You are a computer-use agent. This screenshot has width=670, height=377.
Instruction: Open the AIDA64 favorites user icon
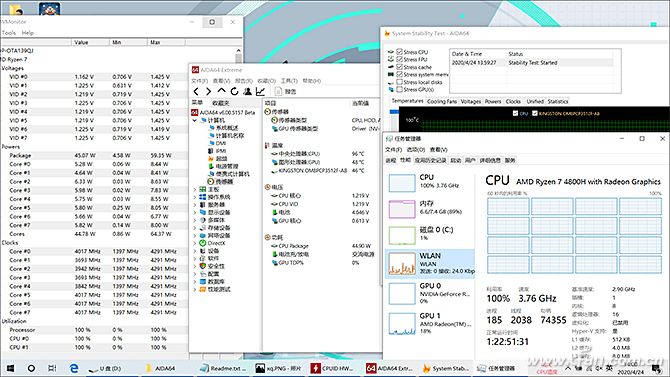(x=247, y=91)
